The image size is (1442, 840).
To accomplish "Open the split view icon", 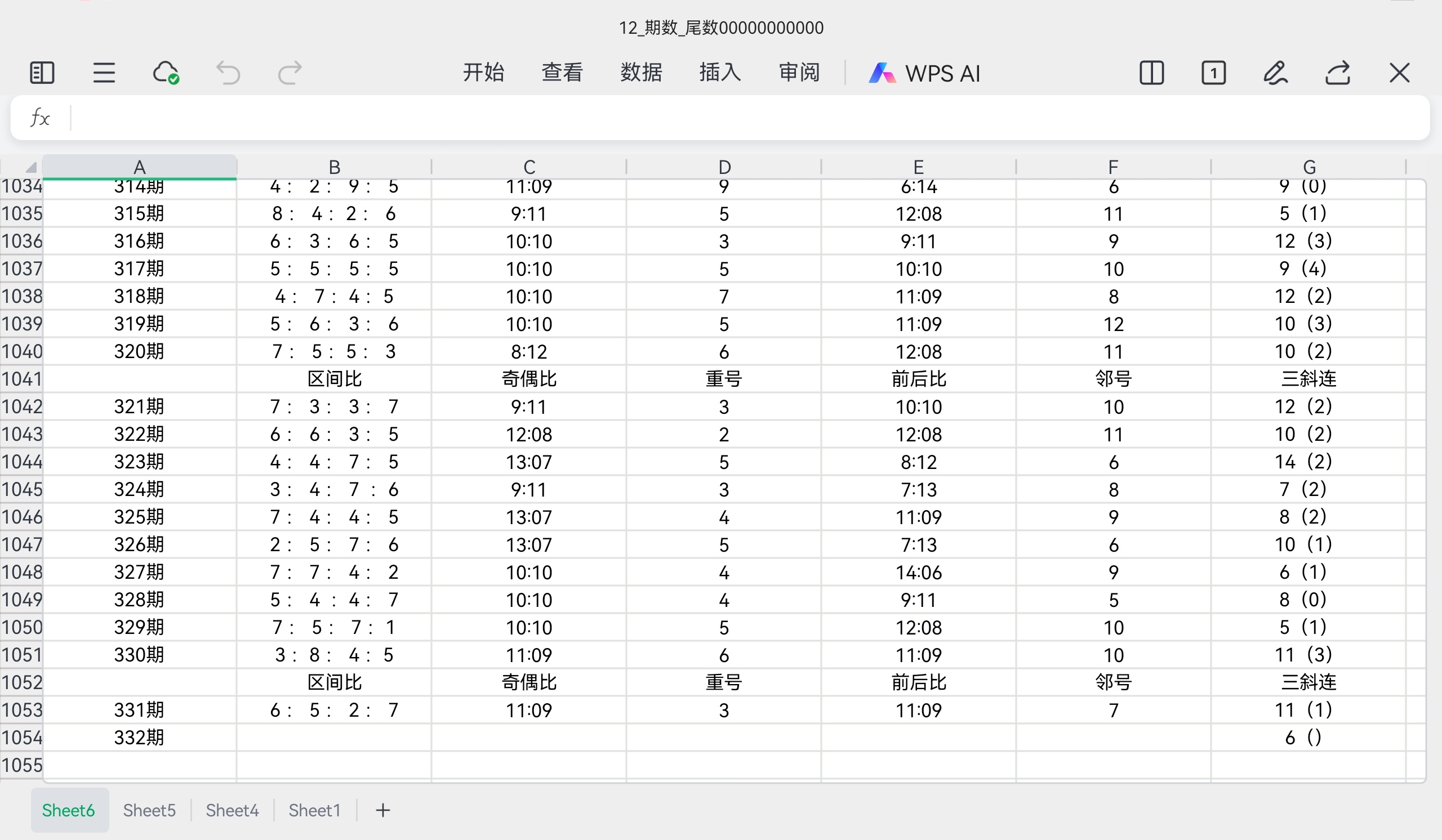I will point(1151,73).
